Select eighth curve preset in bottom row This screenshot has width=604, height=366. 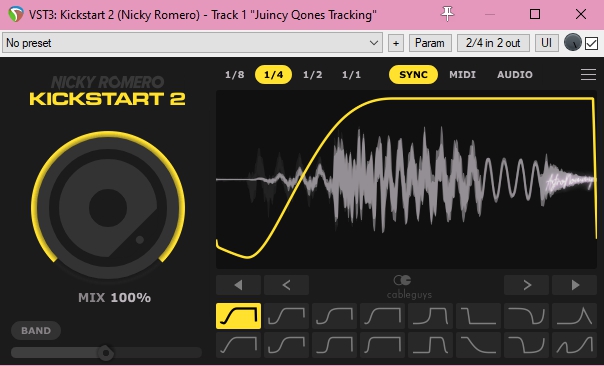pos(574,344)
